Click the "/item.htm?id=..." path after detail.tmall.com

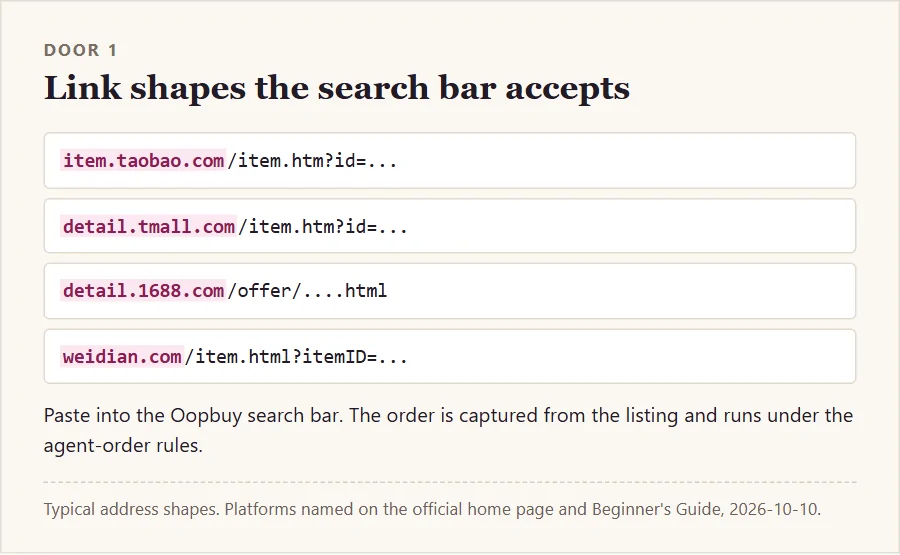tap(323, 227)
